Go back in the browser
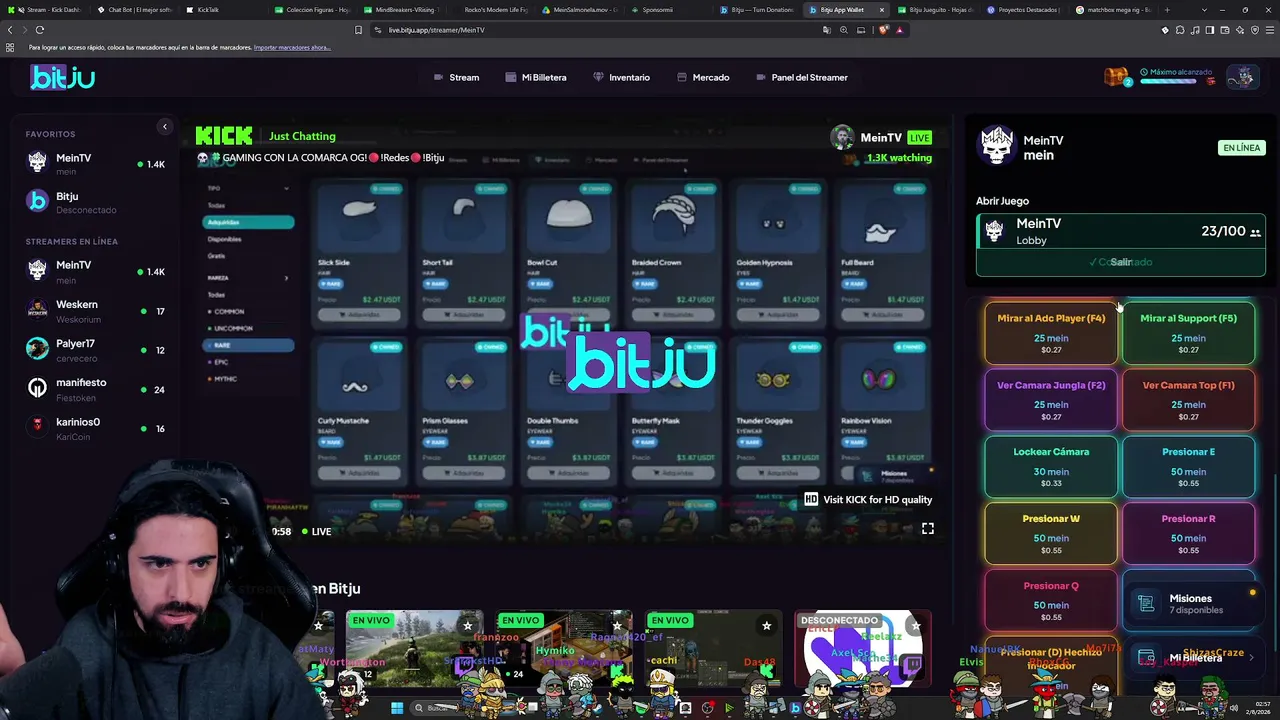Viewport: 1280px width, 720px height. pyautogui.click(x=10, y=30)
